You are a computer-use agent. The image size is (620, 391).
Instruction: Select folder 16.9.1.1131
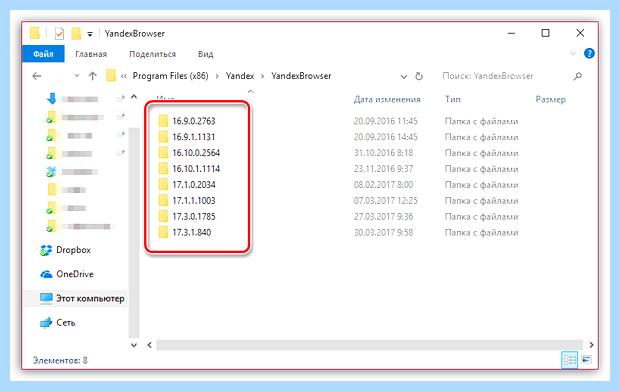point(194,137)
